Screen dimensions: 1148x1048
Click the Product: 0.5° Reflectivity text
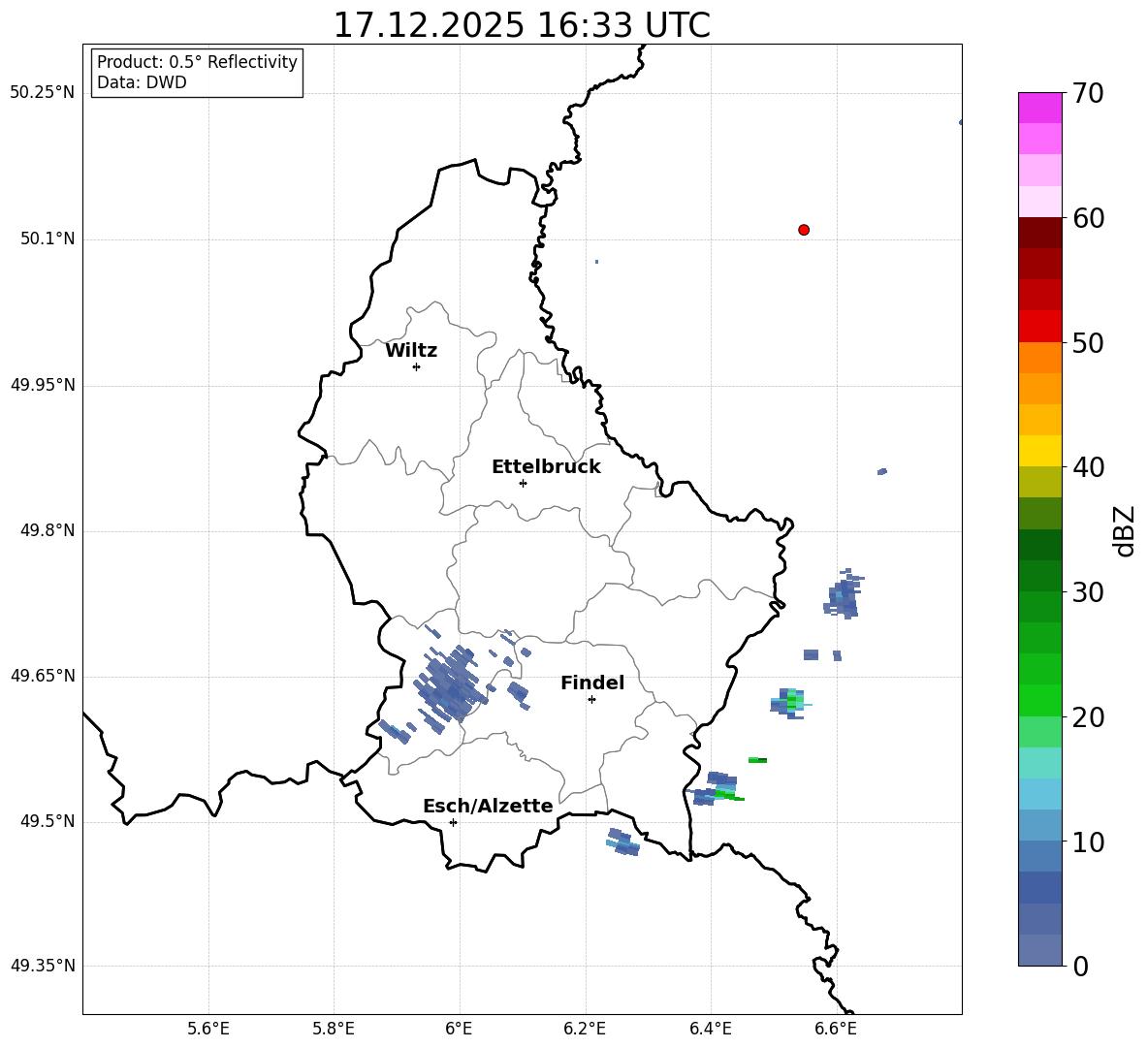197,61
